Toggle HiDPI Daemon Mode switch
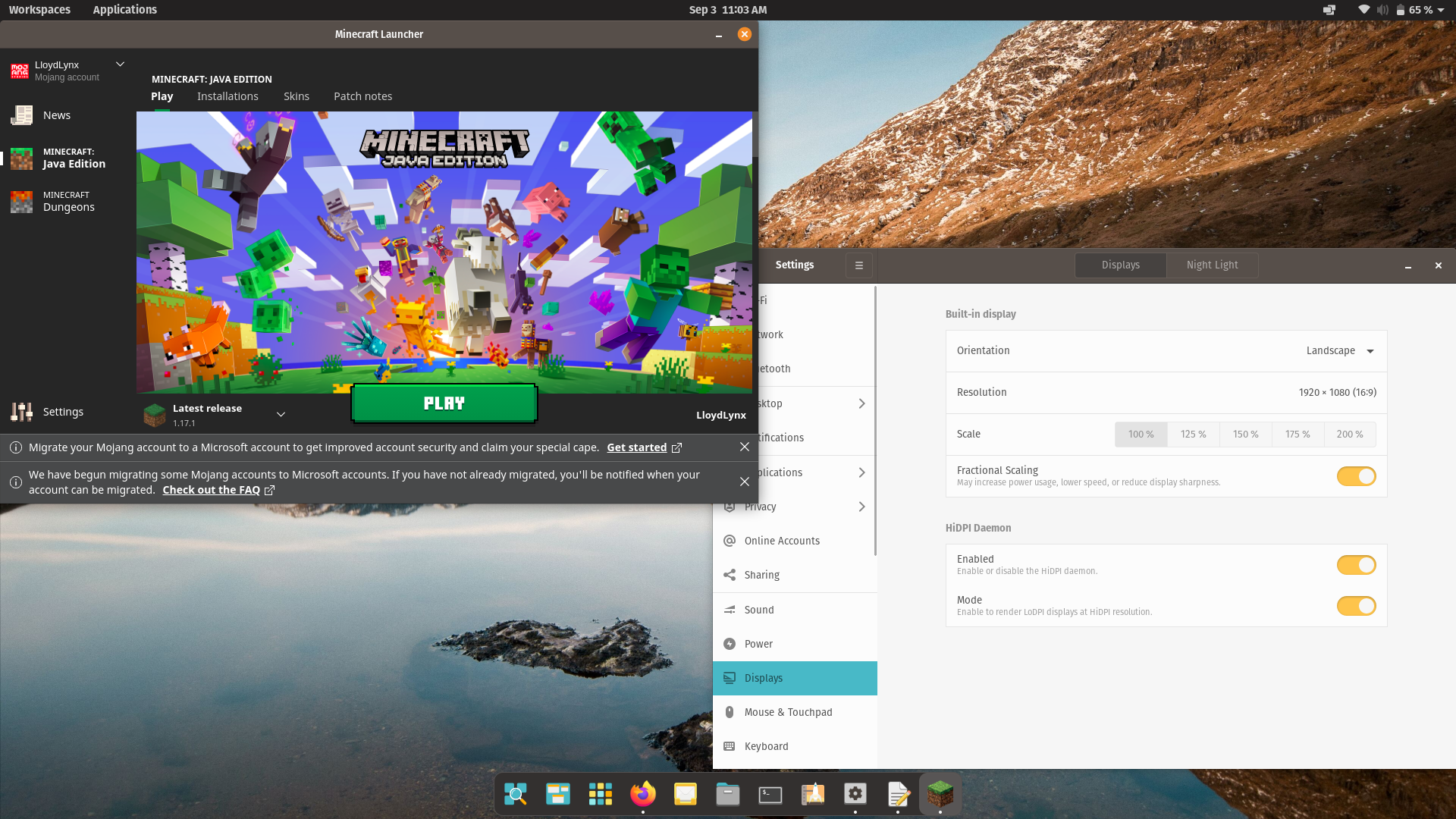The height and width of the screenshot is (819, 1456). [1356, 606]
